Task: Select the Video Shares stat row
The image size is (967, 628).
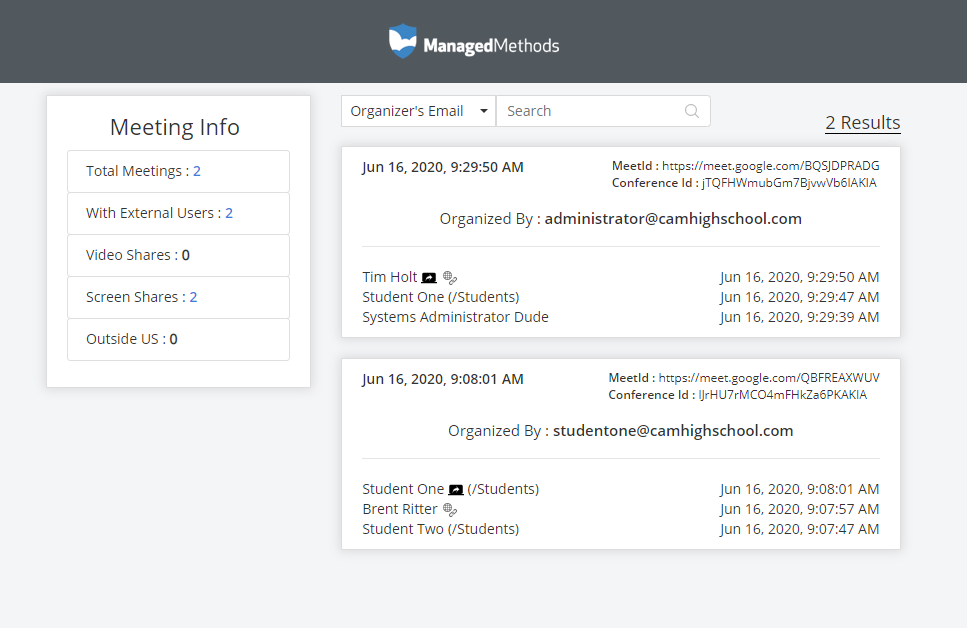Action: (178, 255)
